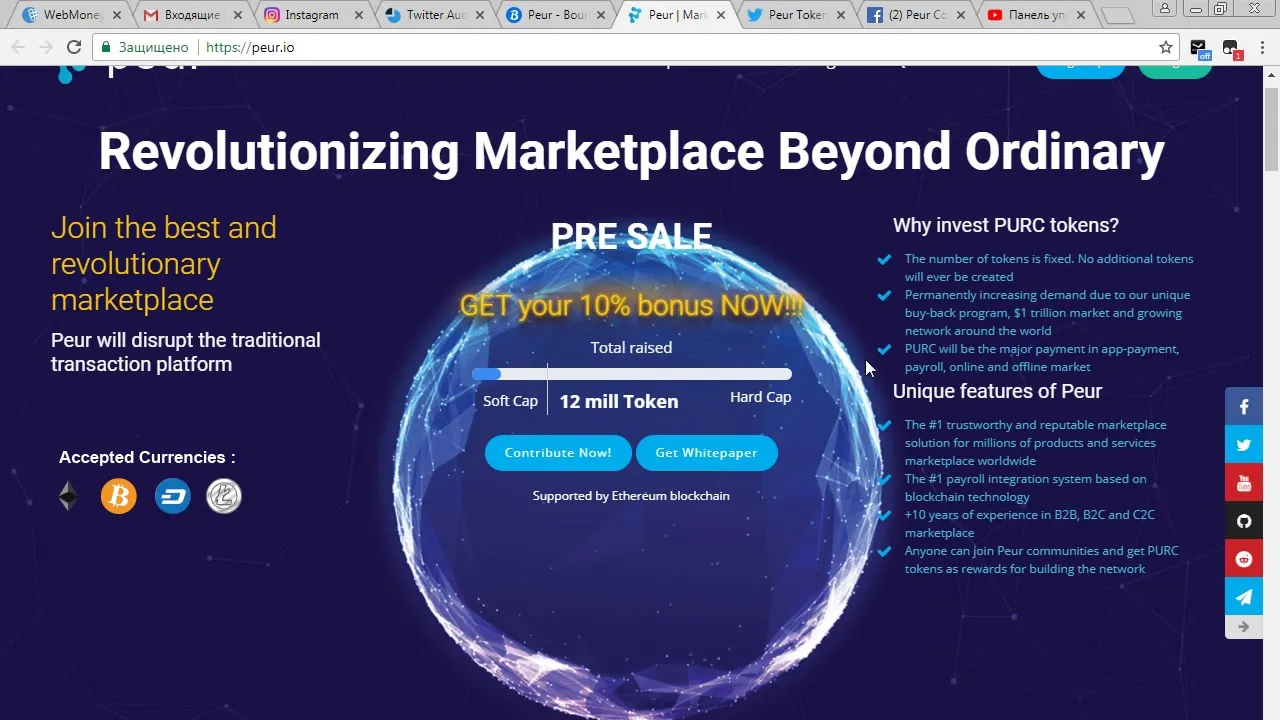Screen dimensions: 1280x720
Task: Click 'Why invest PURC tokens?' heading
Action: [x=1006, y=225]
